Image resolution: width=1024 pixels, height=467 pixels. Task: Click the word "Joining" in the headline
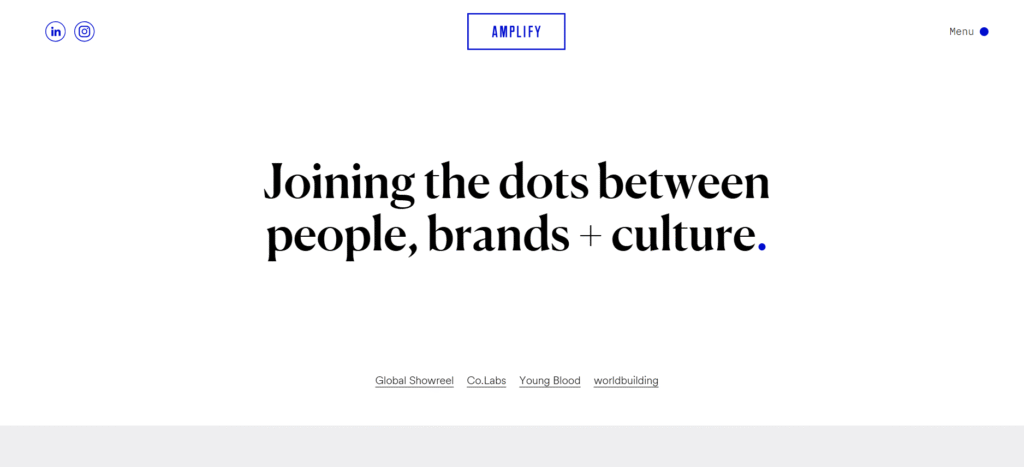pyautogui.click(x=338, y=184)
